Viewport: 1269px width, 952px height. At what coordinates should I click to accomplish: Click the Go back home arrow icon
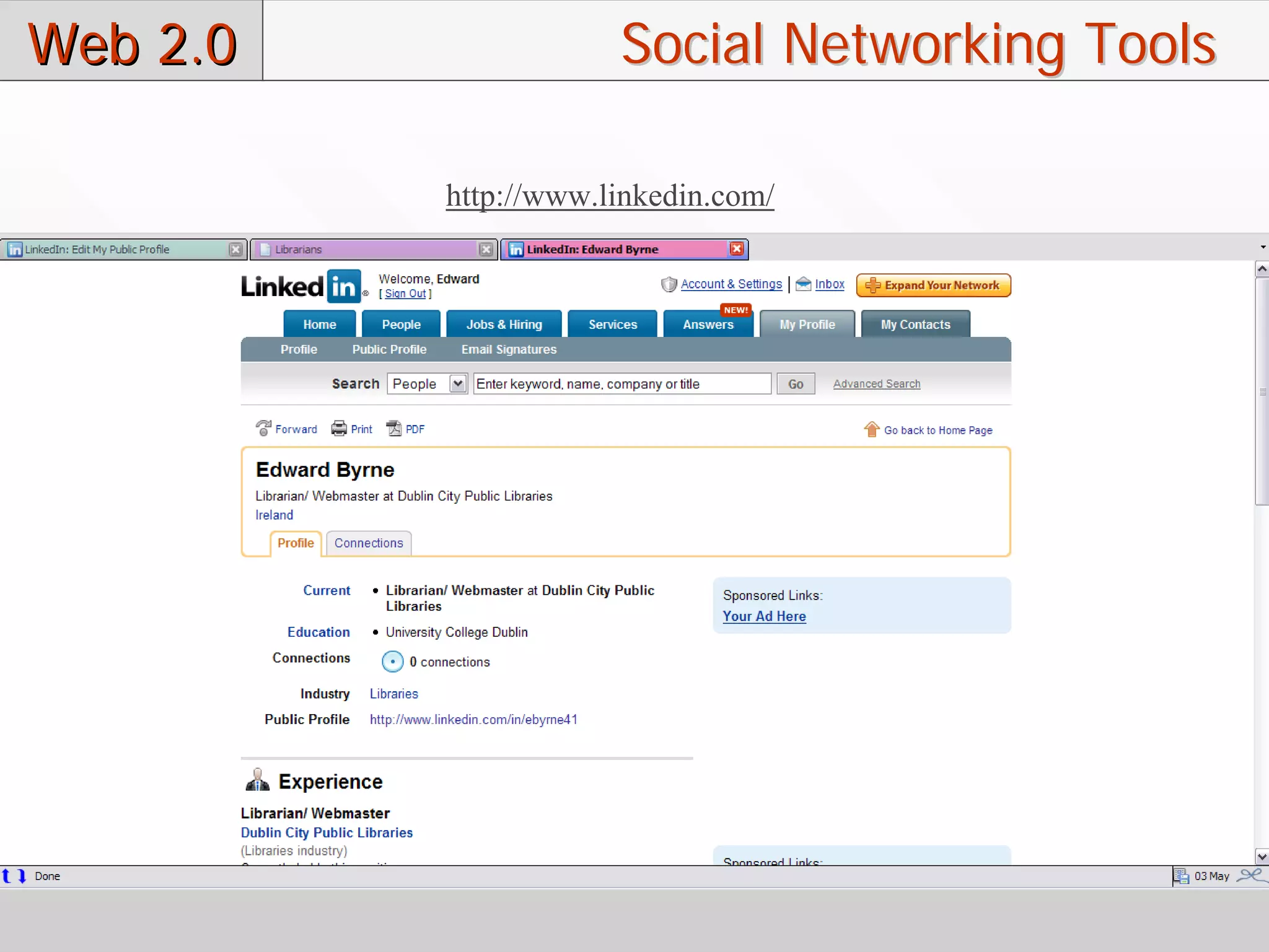[871, 429]
